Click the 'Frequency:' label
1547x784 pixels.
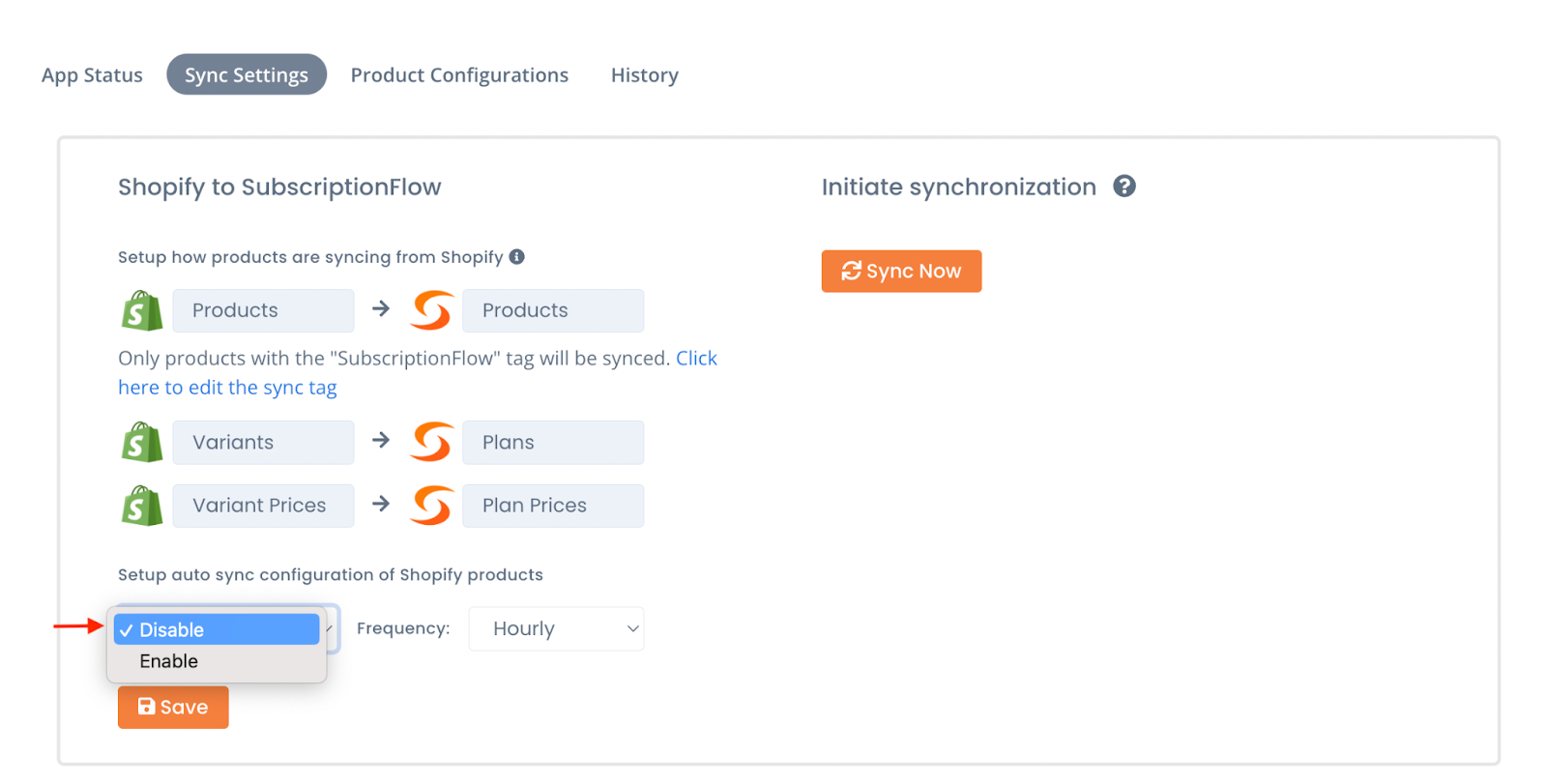pos(403,628)
